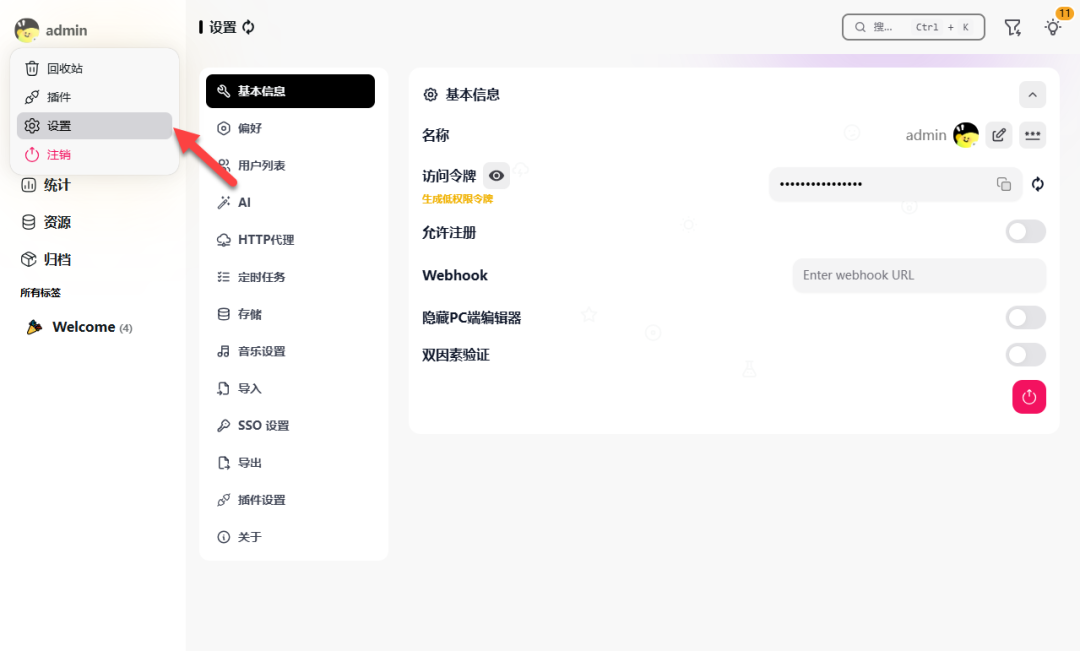Open the 统计 statistics page
This screenshot has height=651, width=1080.
click(45, 185)
